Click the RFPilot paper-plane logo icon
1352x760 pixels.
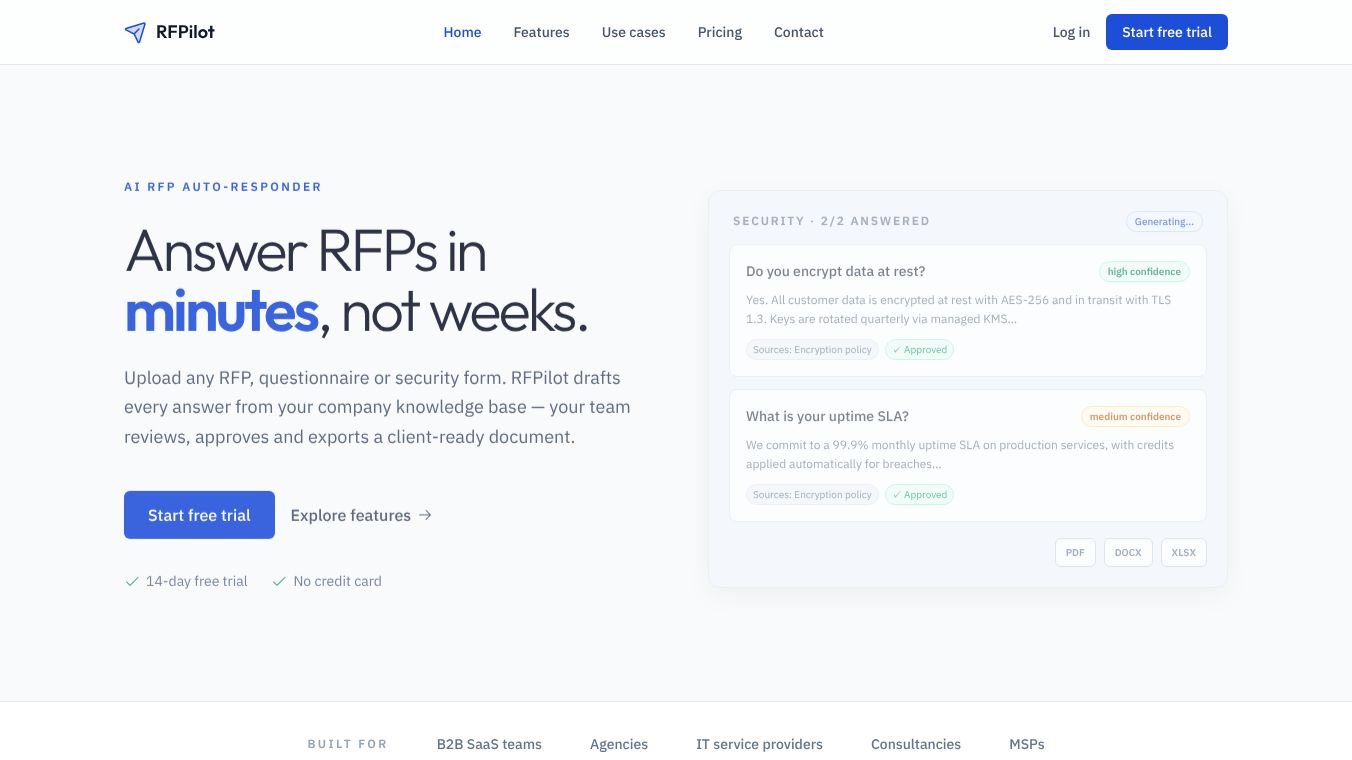[x=135, y=32]
